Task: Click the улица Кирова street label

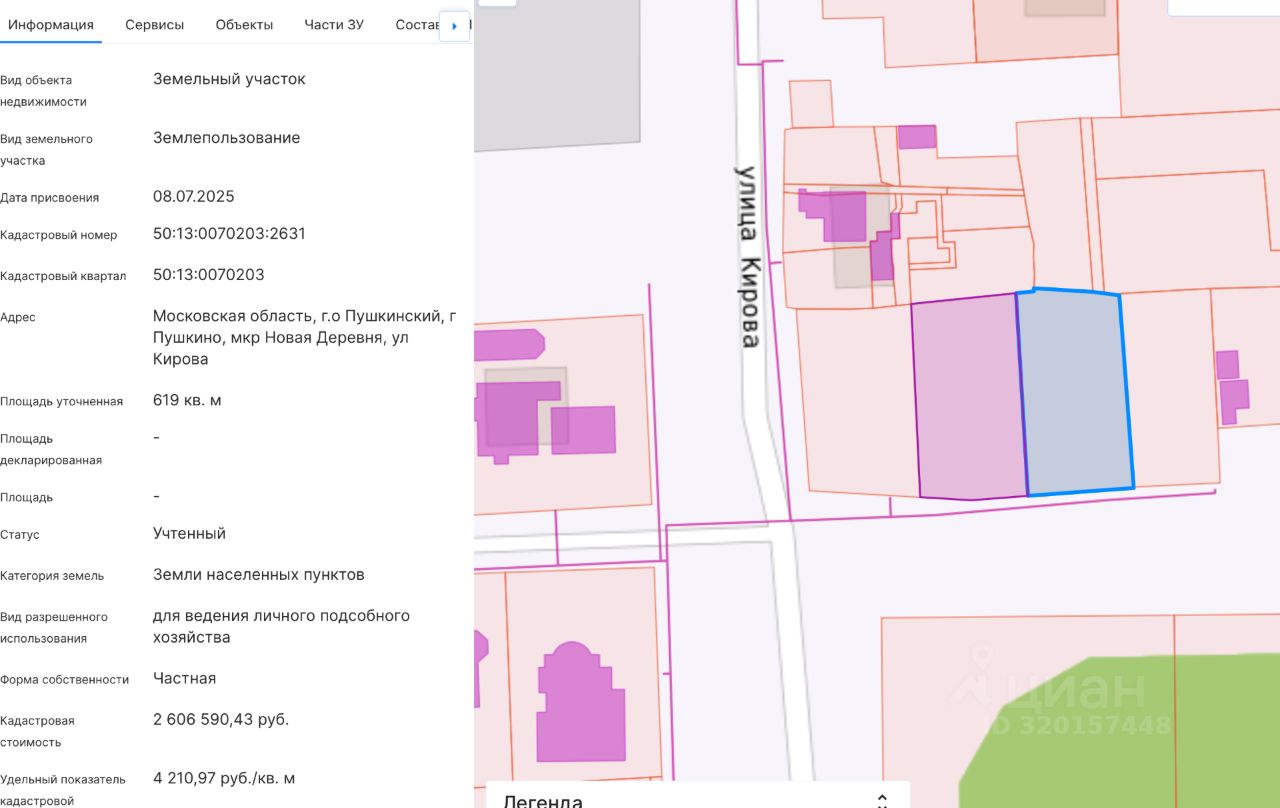Action: (749, 256)
